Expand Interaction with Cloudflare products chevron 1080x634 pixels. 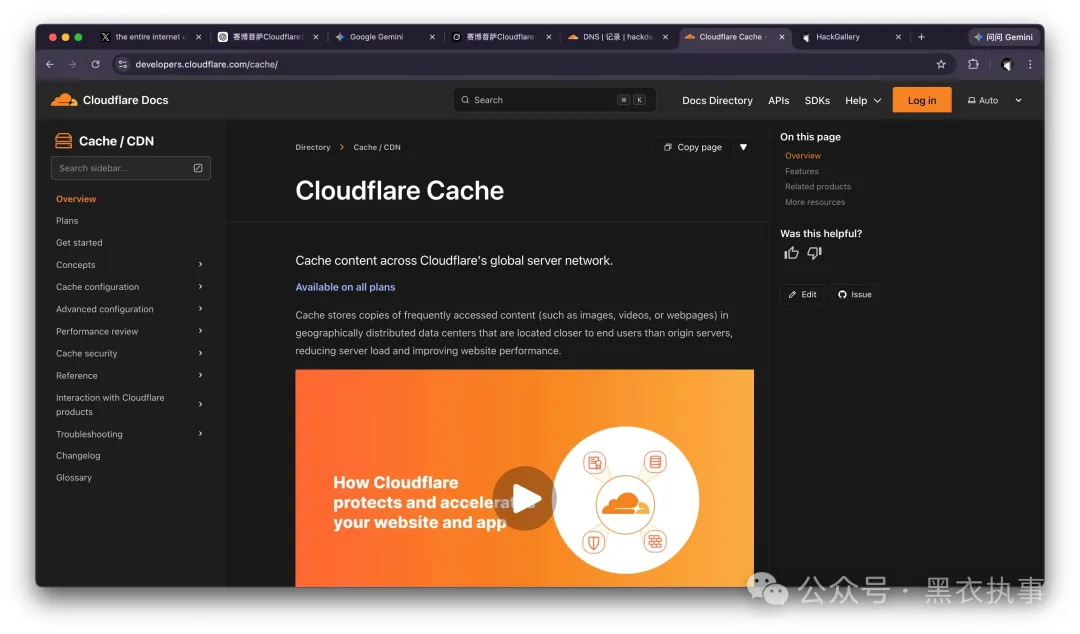pyautogui.click(x=200, y=405)
